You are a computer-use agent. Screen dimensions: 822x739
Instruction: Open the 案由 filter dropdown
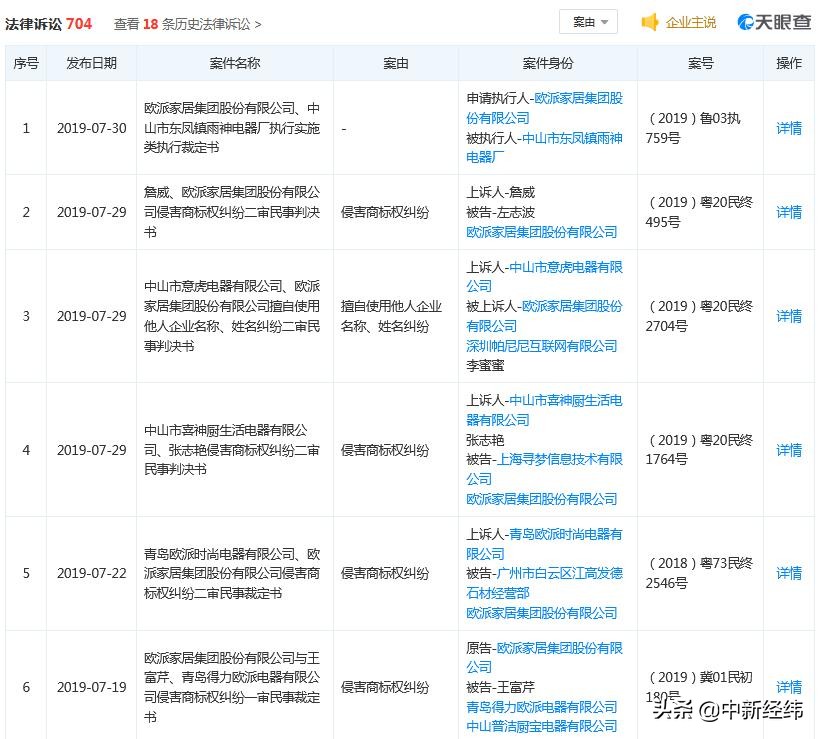pos(588,21)
